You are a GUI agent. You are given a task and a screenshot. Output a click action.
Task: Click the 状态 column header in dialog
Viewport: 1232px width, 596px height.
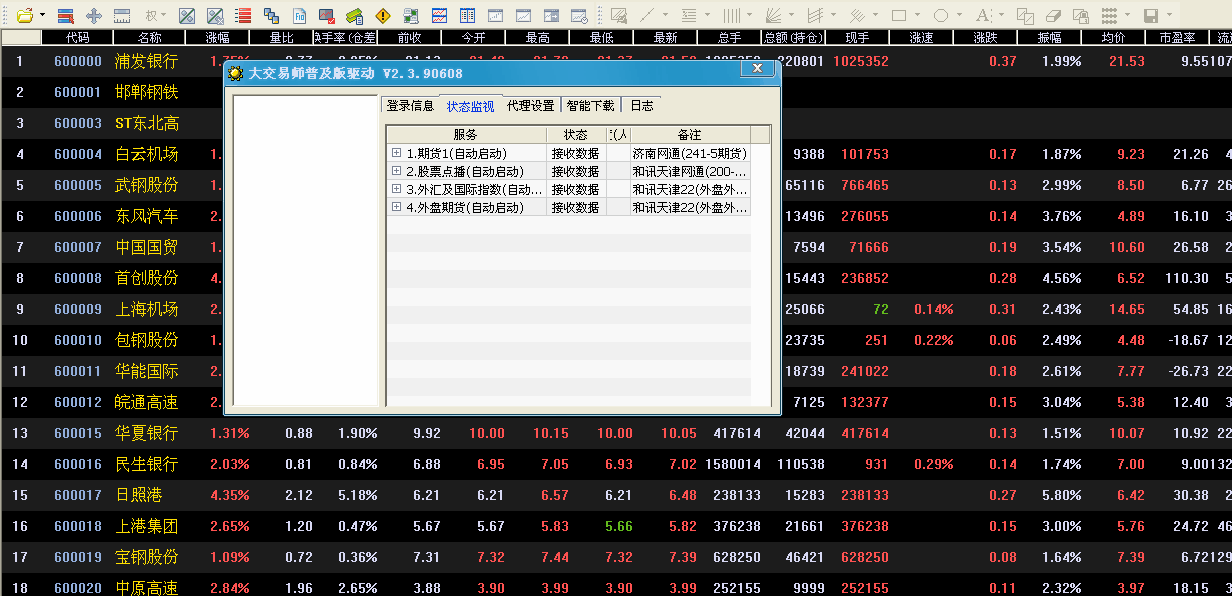point(576,135)
